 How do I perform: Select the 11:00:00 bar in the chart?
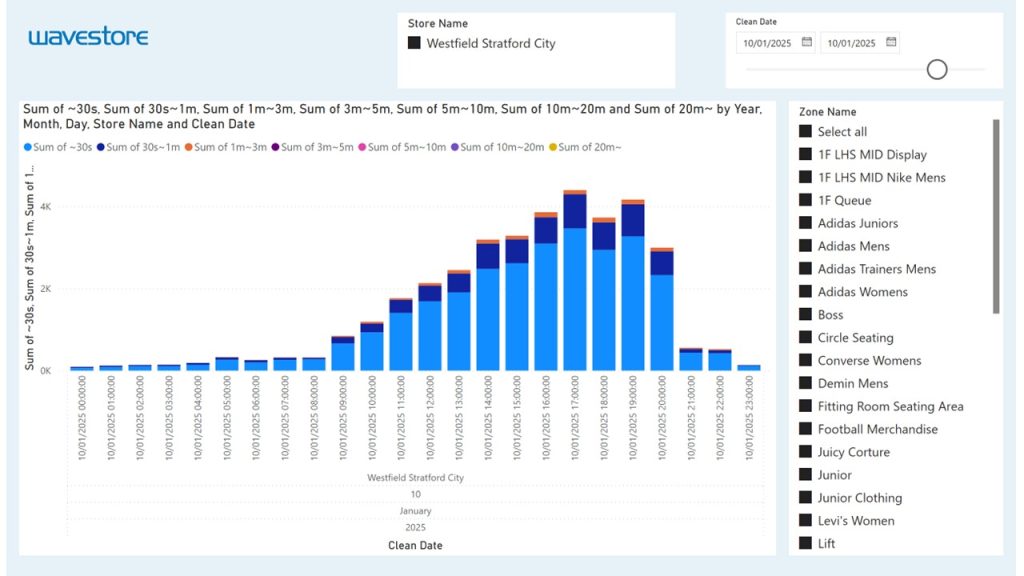[401, 334]
